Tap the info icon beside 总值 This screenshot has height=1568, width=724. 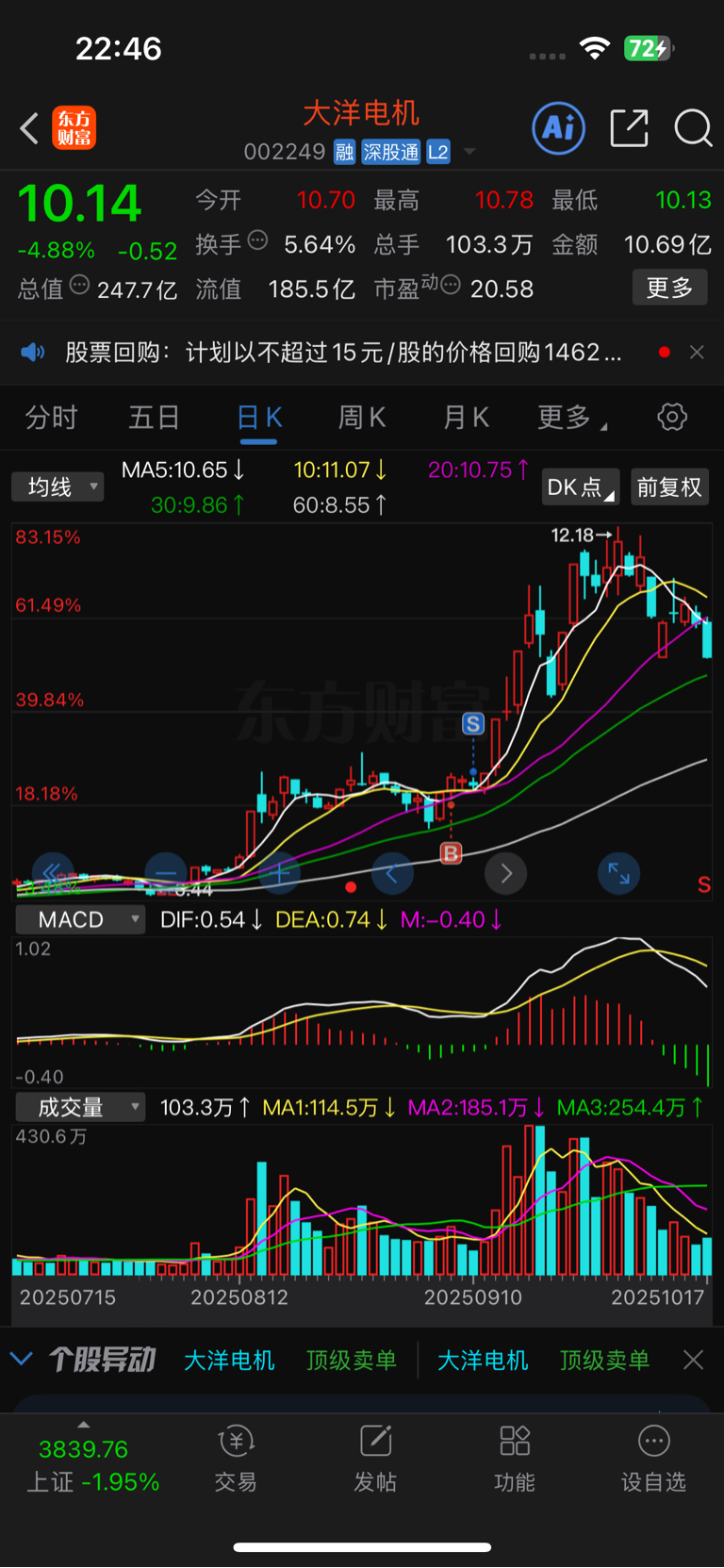coord(79,285)
